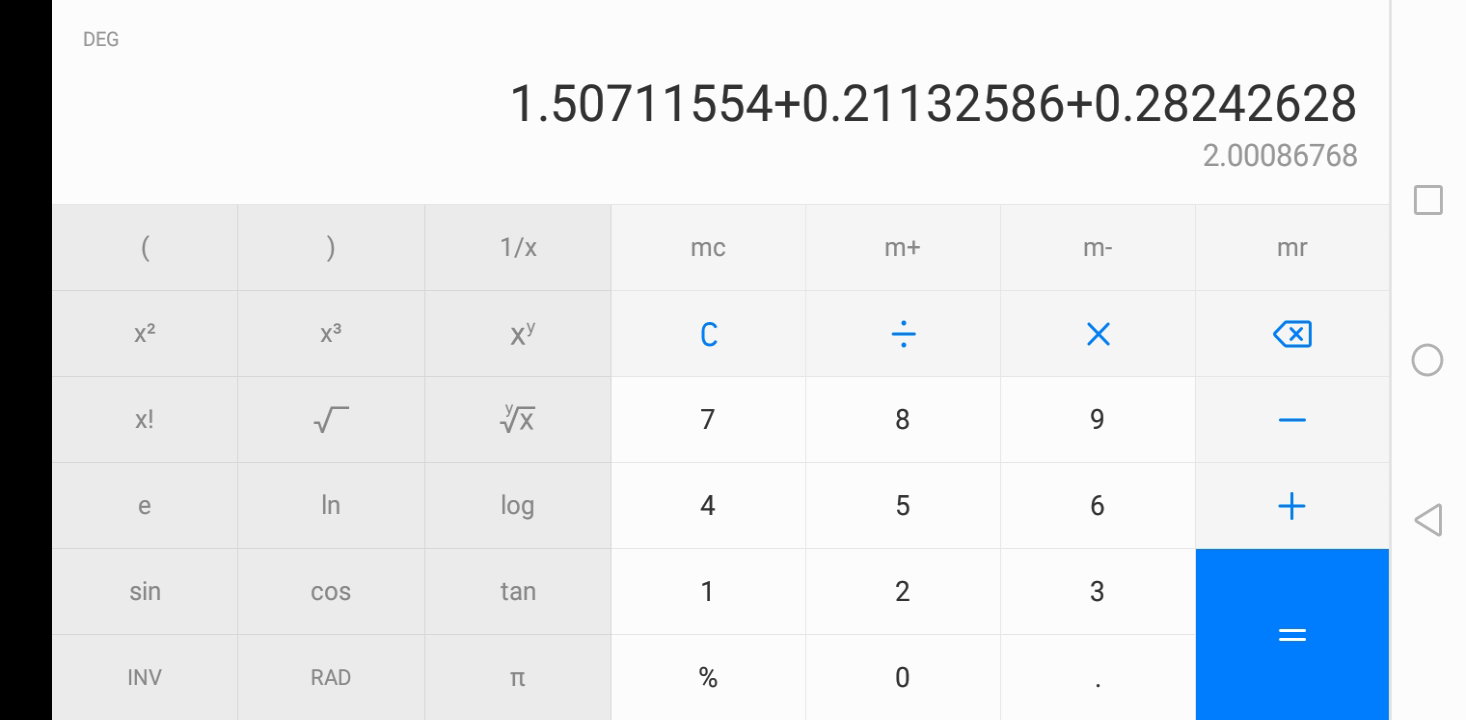
Task: Tap the backspace delete icon
Action: click(1292, 334)
